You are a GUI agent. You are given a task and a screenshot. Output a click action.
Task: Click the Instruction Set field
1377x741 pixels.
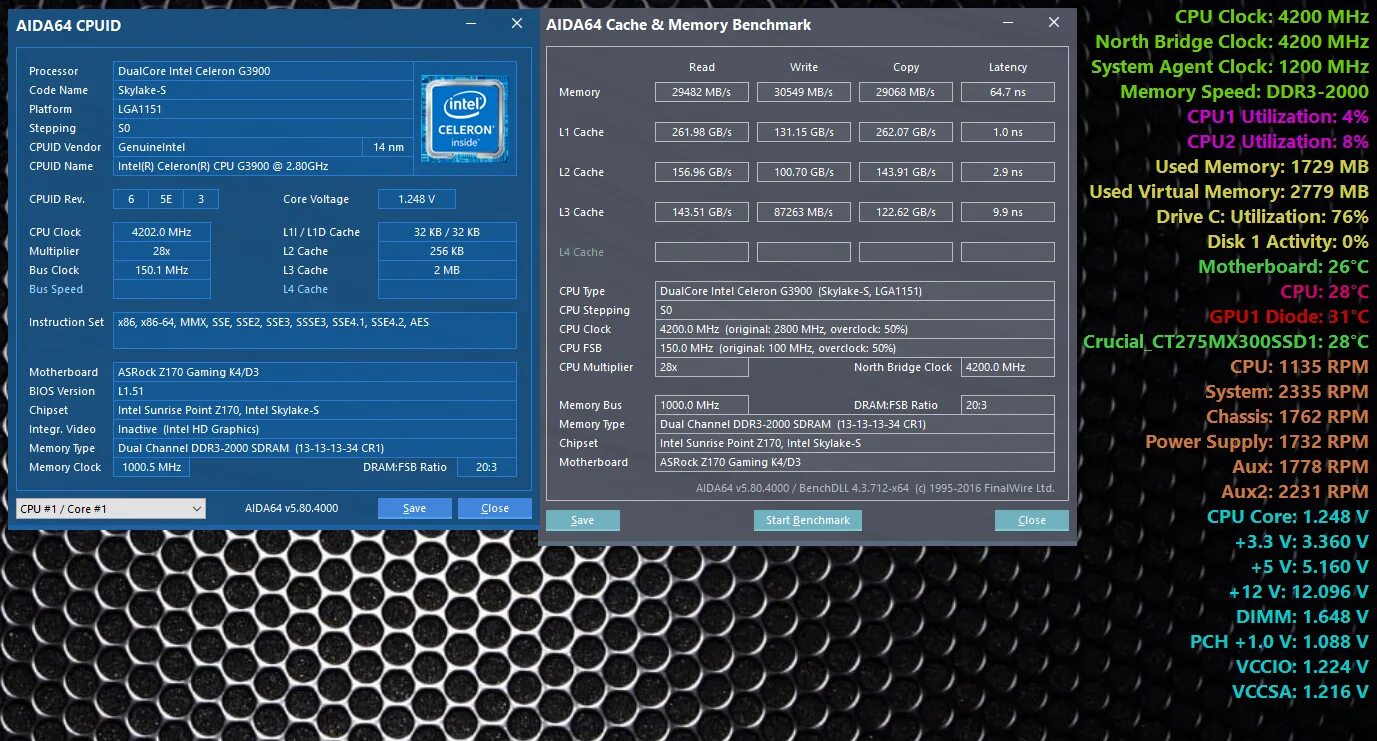[315, 330]
